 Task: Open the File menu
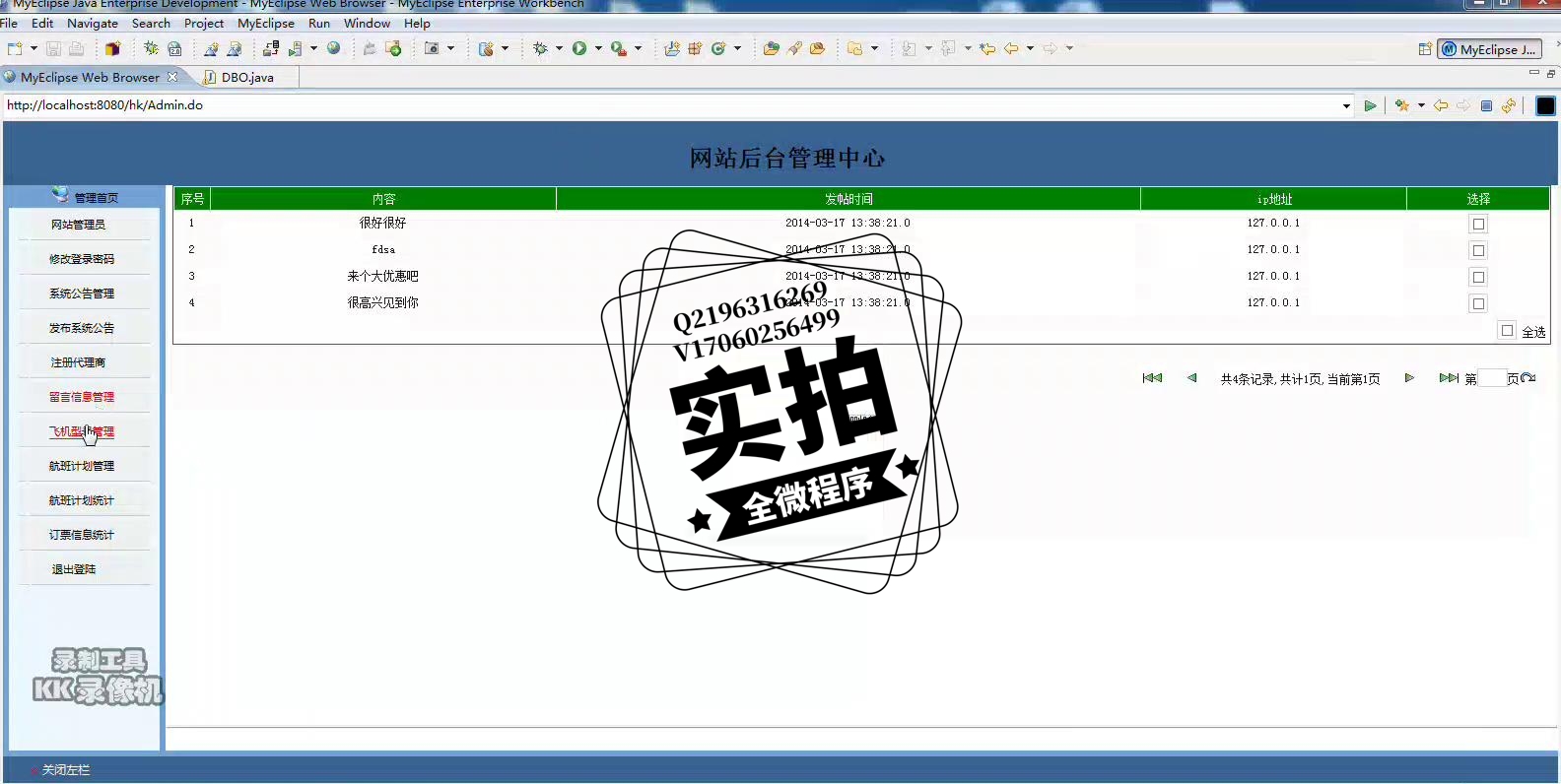click(9, 23)
